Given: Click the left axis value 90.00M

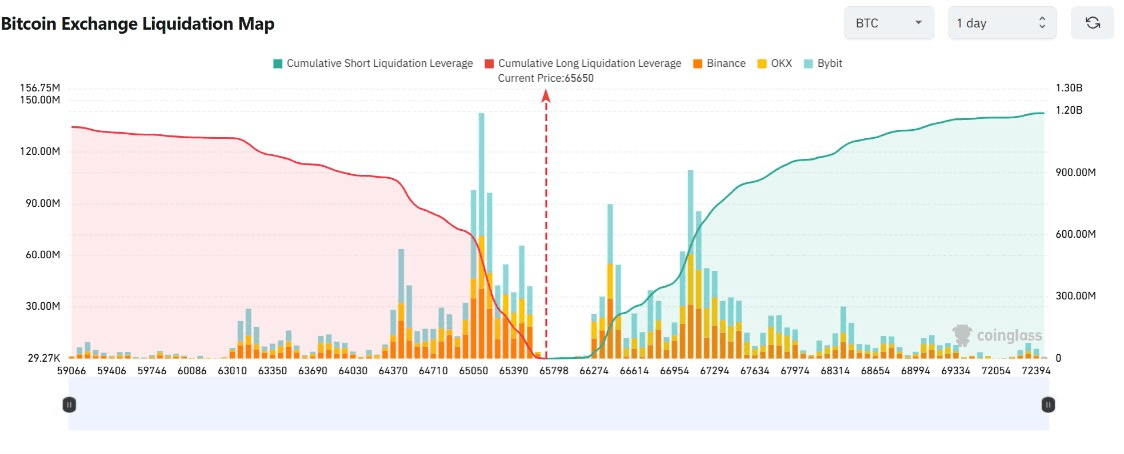Looking at the screenshot, I should point(44,204).
